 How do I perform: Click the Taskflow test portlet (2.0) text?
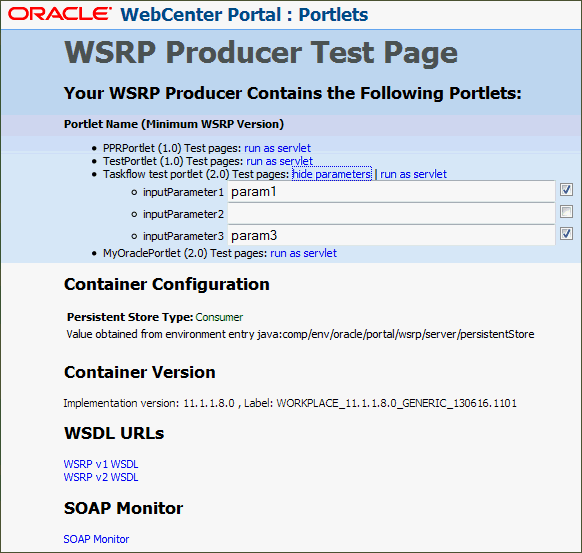click(166, 174)
